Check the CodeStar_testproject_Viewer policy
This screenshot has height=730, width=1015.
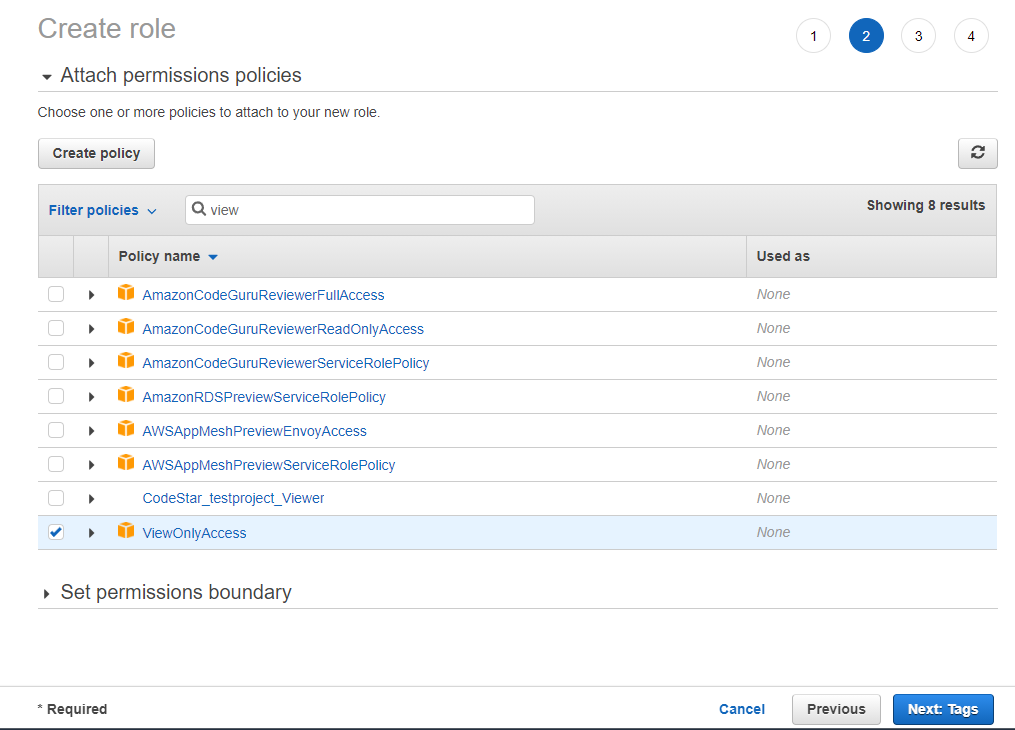(x=56, y=498)
